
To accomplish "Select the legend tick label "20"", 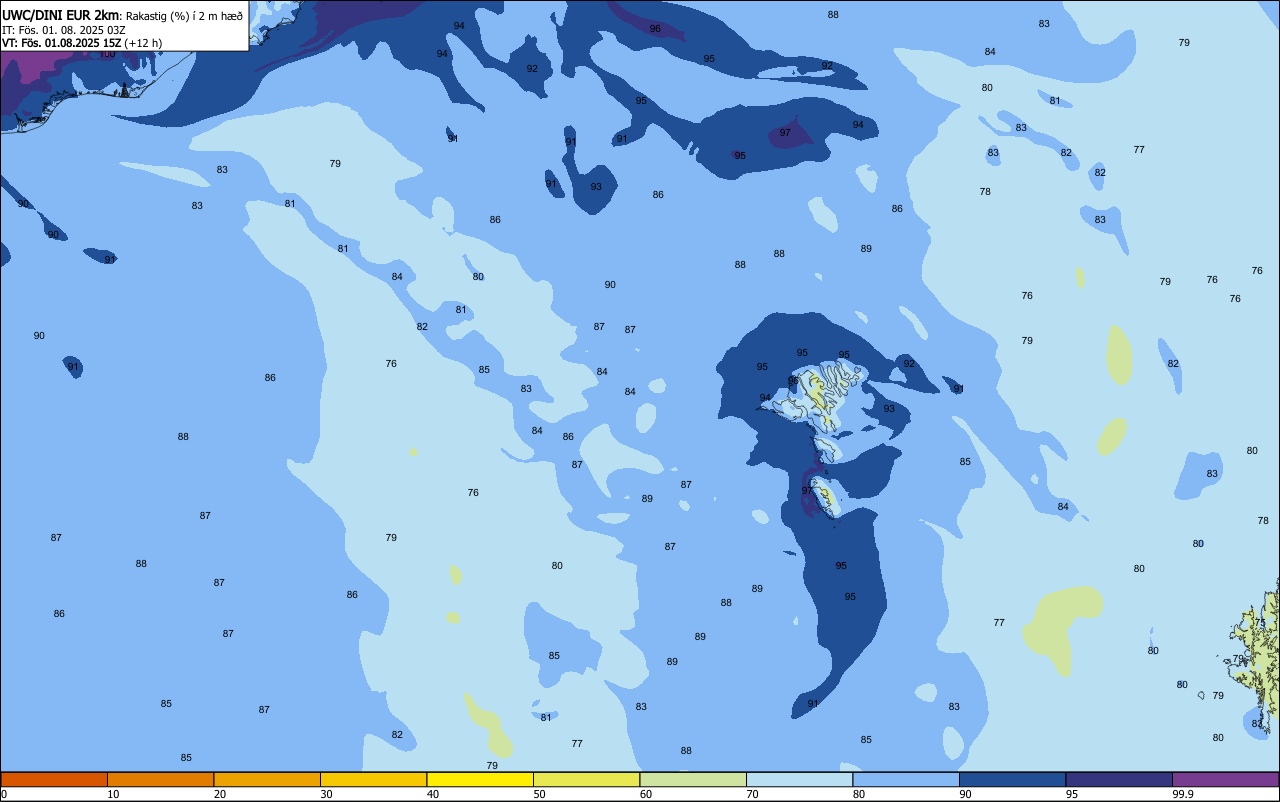I will point(220,794).
